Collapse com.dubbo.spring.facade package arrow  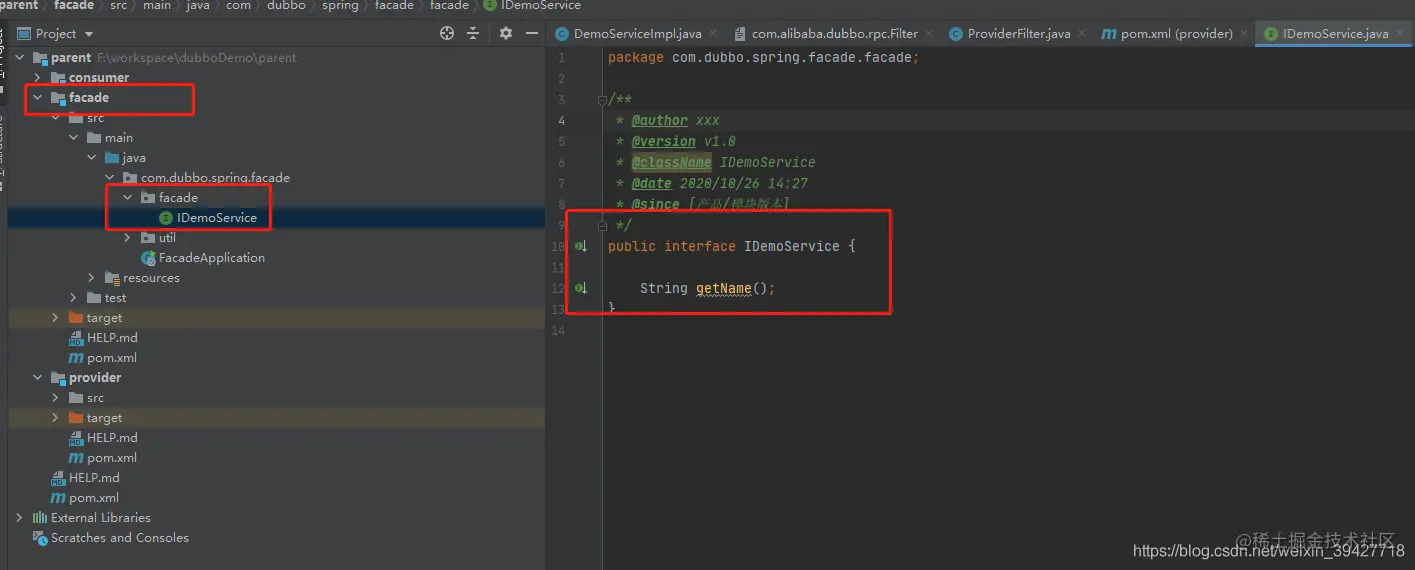(x=110, y=178)
